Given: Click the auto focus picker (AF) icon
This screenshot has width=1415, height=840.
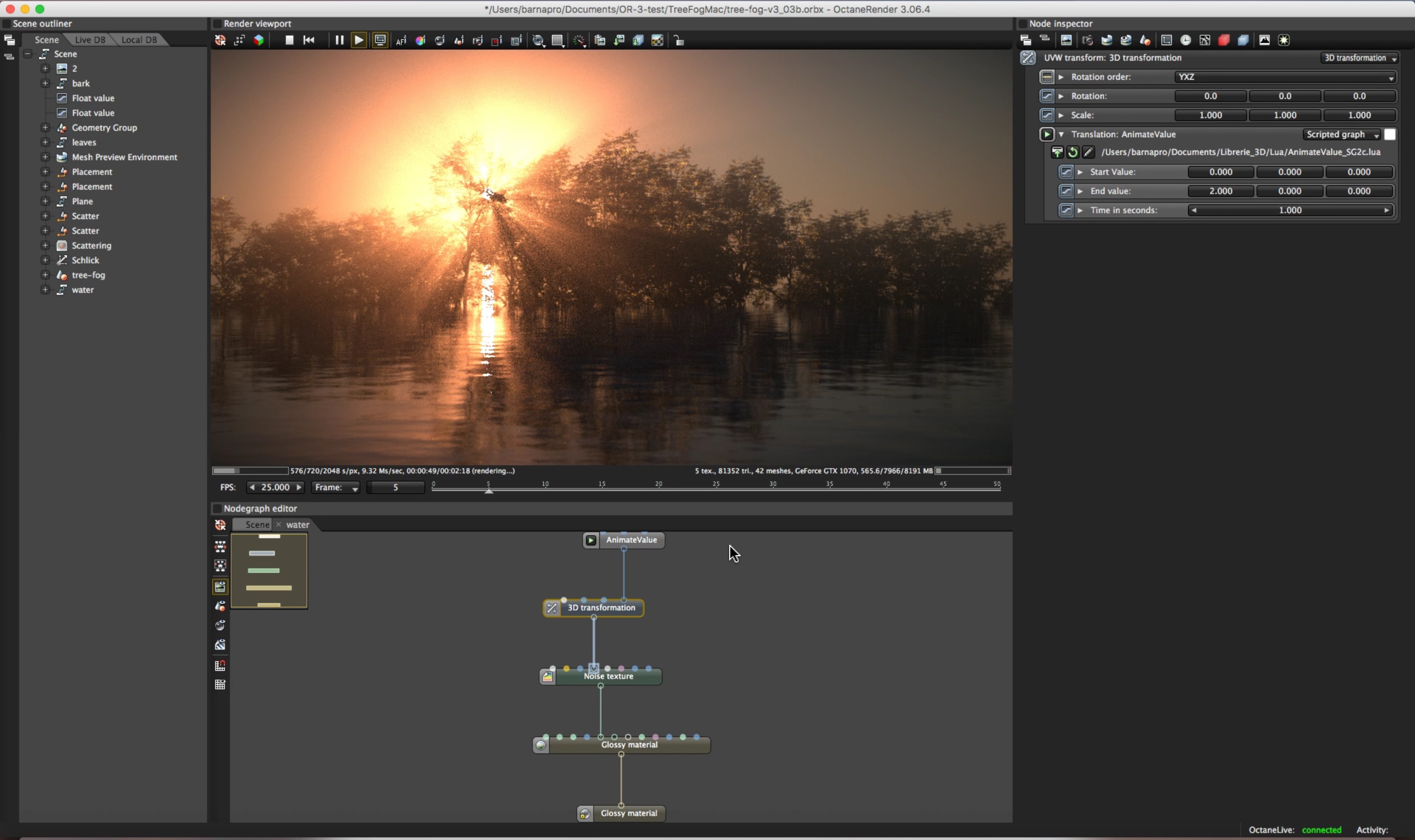Looking at the screenshot, I should [x=401, y=41].
